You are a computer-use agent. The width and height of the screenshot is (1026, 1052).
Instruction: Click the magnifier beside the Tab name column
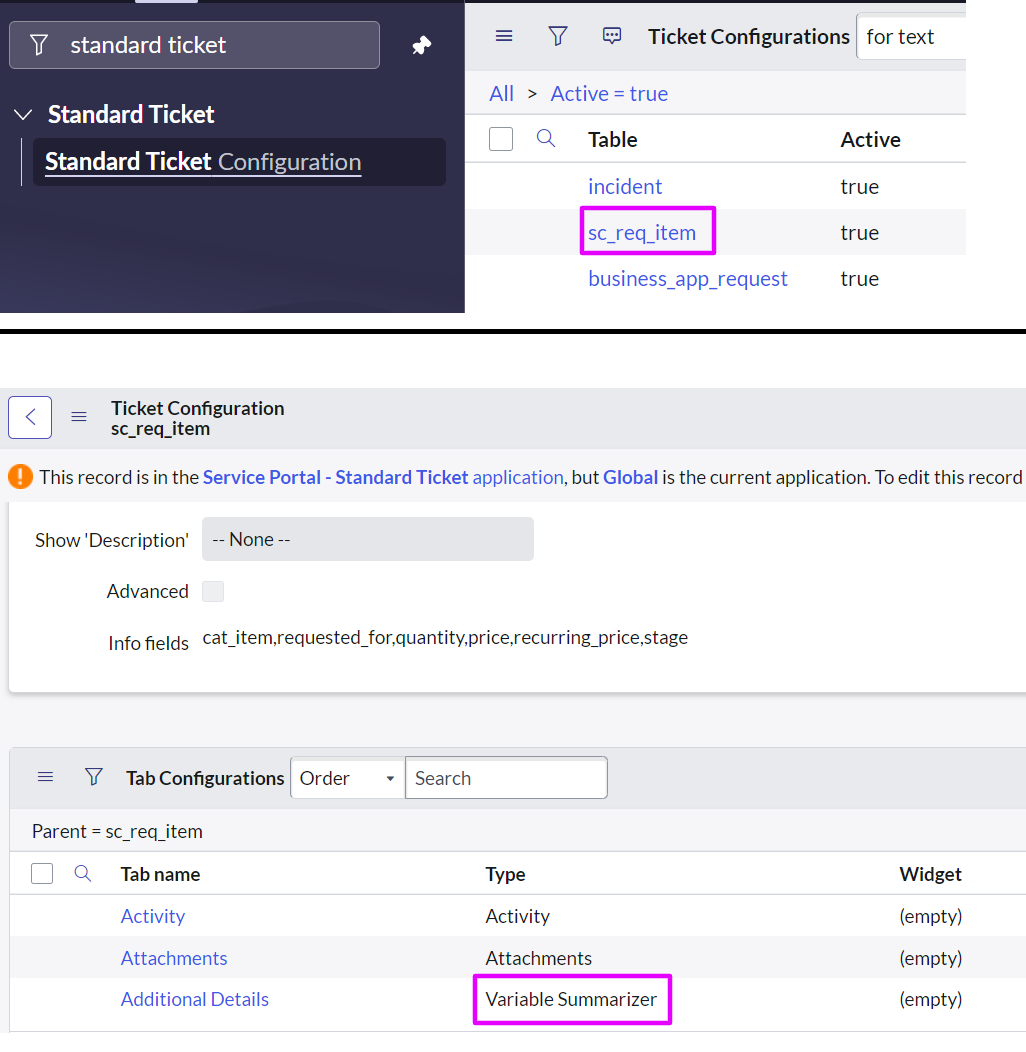coord(83,874)
